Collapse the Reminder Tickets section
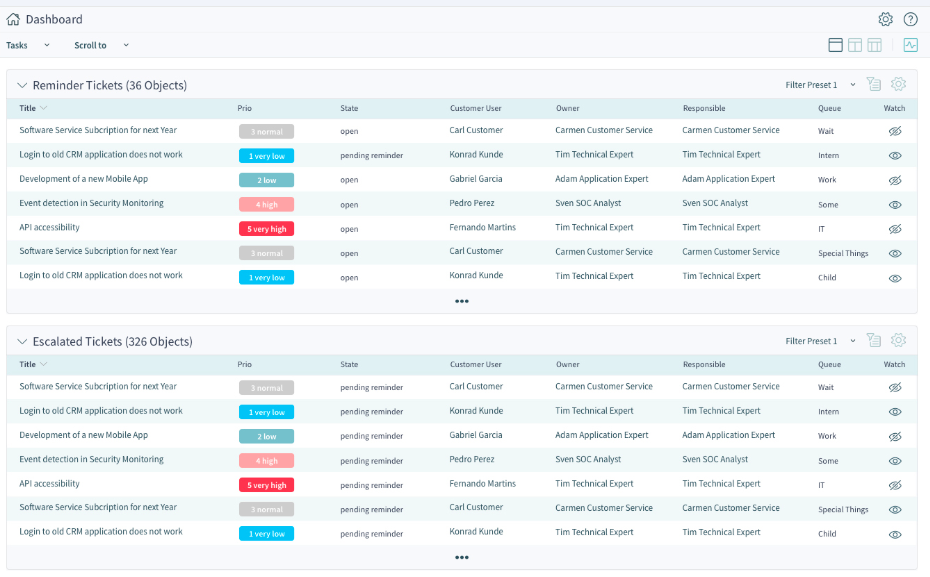Image resolution: width=930 pixels, height=577 pixels. point(22,86)
